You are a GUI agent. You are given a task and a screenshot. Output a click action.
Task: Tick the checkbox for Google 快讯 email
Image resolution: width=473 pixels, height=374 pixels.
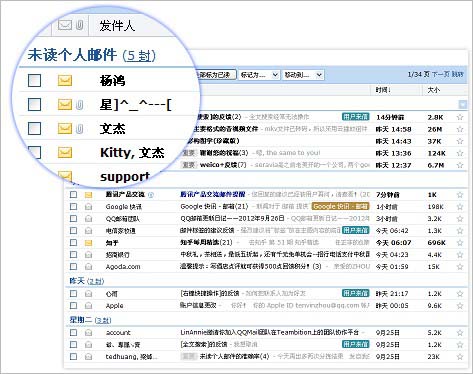(73, 207)
